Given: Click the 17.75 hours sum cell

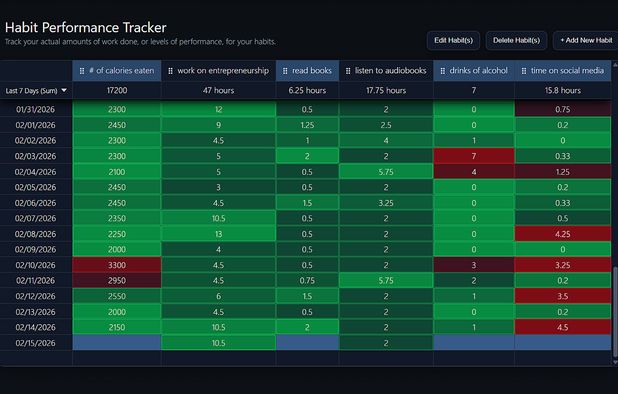Looking at the screenshot, I should click(x=386, y=91).
